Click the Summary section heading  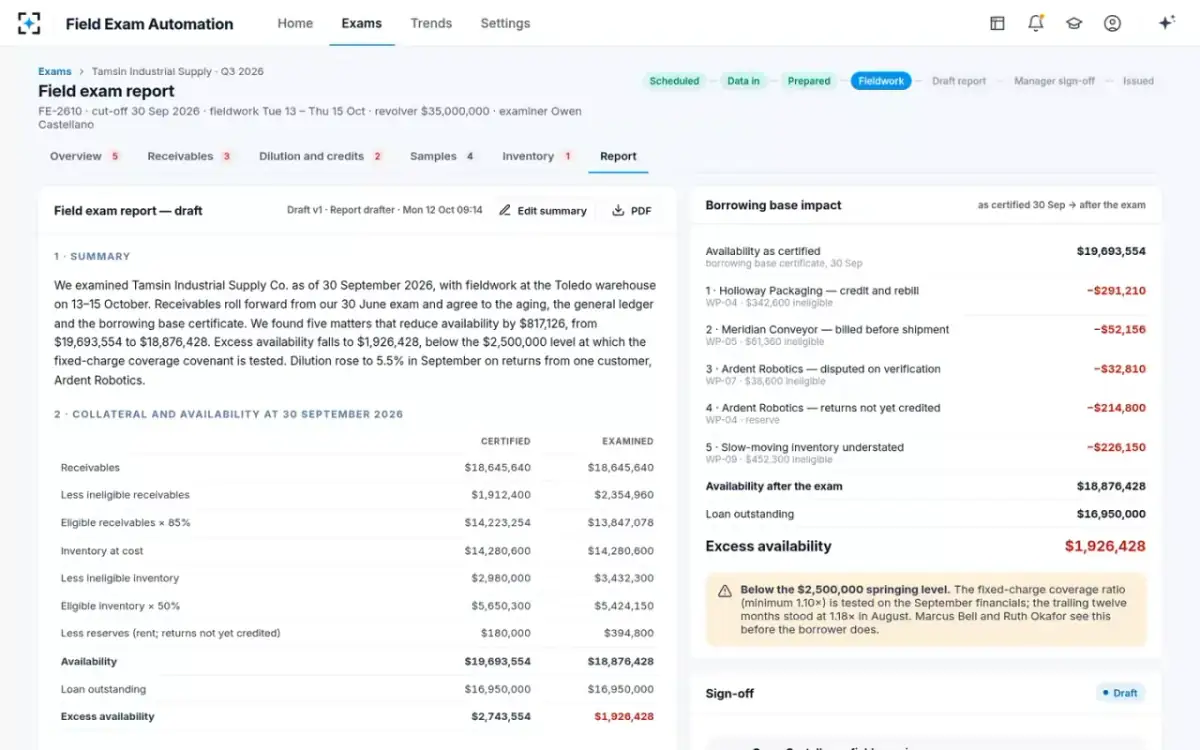(92, 256)
